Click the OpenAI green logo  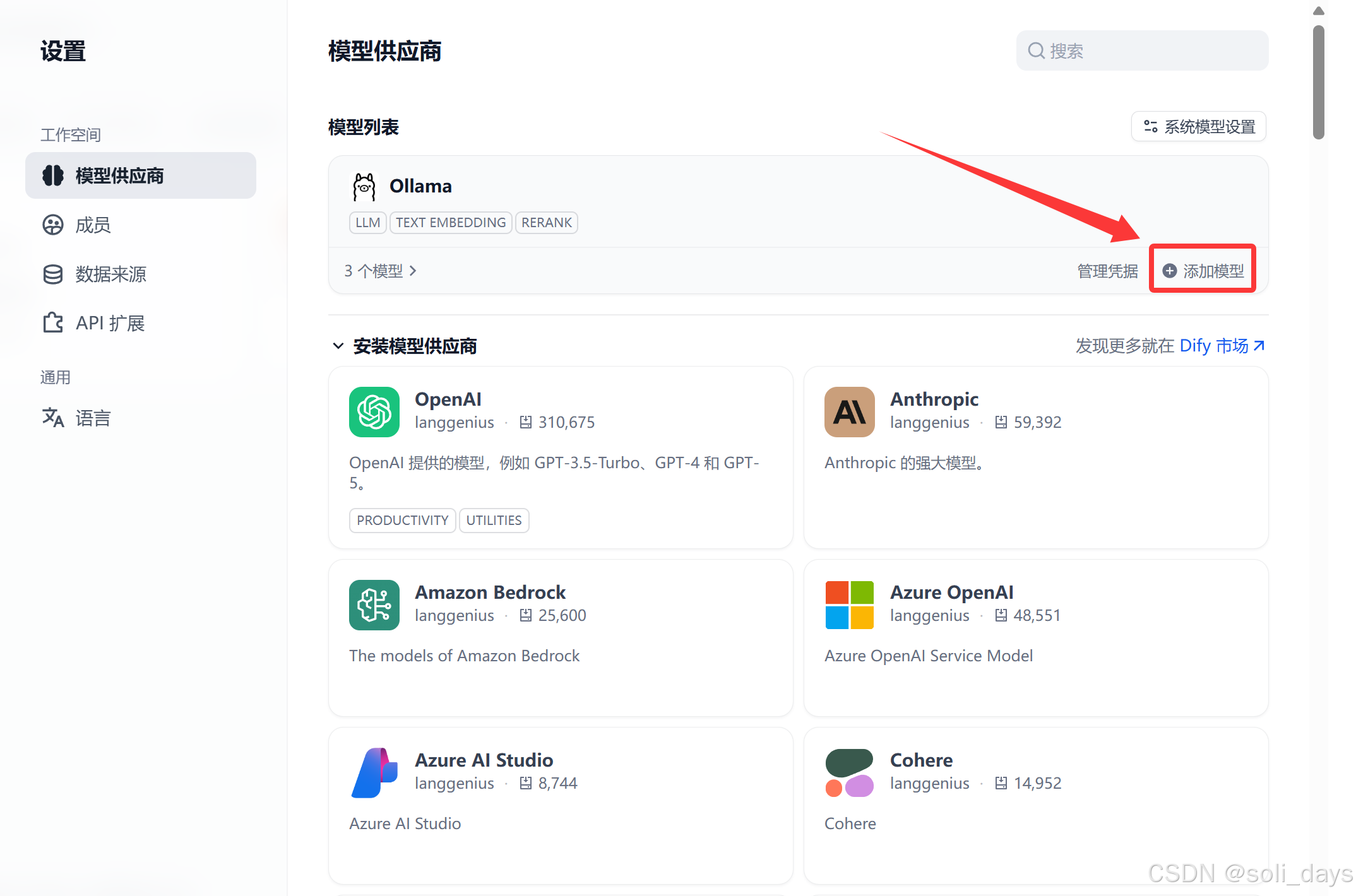374,412
